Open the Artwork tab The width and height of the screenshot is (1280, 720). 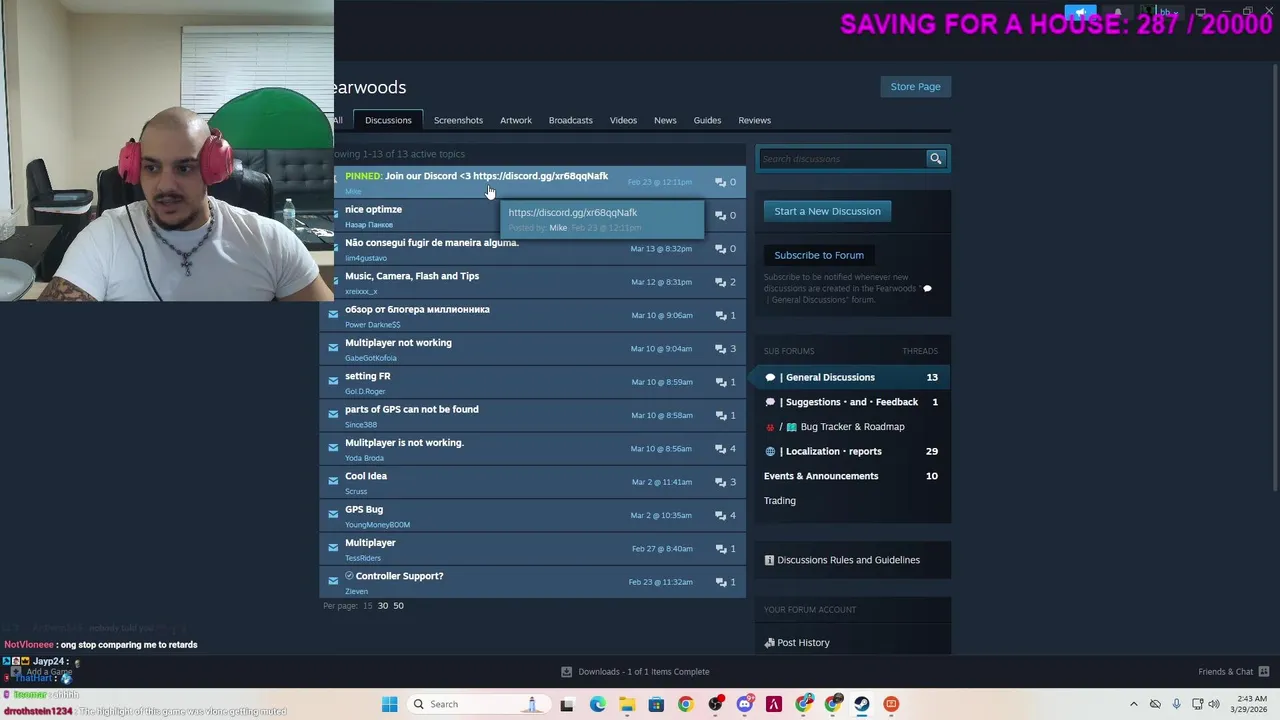coord(516,120)
